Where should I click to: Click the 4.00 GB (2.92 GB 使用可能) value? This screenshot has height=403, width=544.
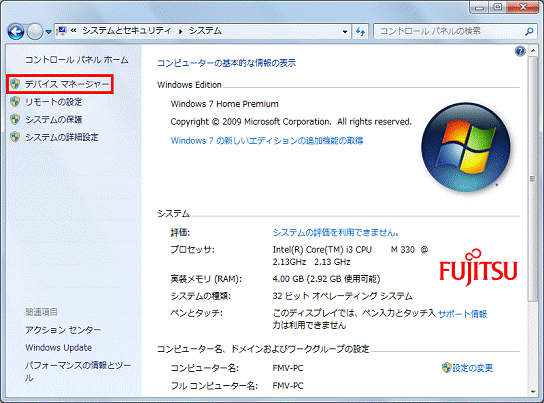coord(326,279)
